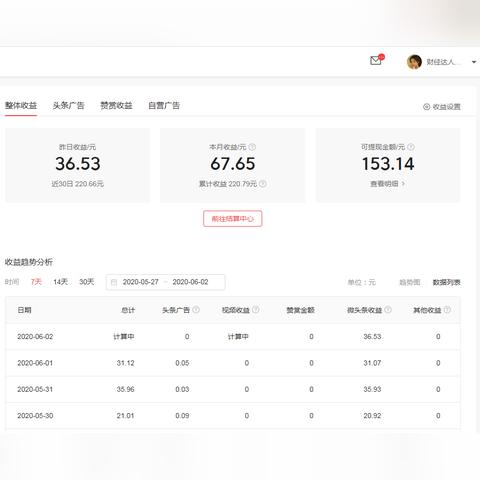Toggle view to 趋势图 chart mode

coord(410,283)
